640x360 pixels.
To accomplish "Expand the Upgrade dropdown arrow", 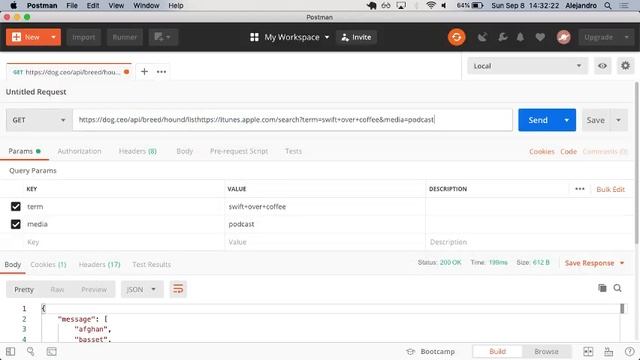I will [x=627, y=37].
